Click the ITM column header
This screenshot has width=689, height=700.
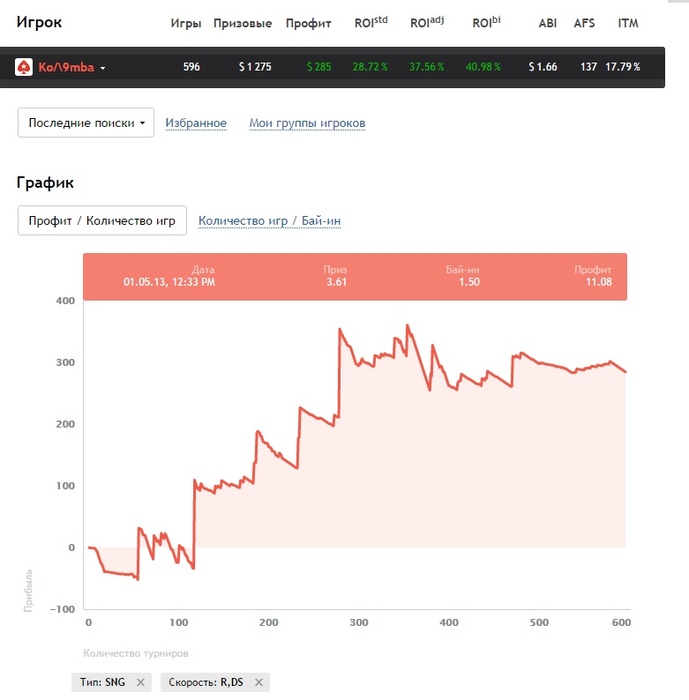tap(628, 23)
